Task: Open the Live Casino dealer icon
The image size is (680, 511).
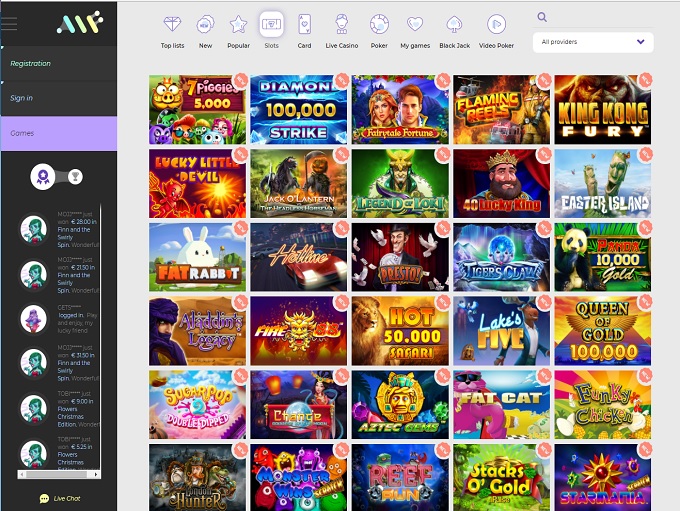Action: click(342, 24)
